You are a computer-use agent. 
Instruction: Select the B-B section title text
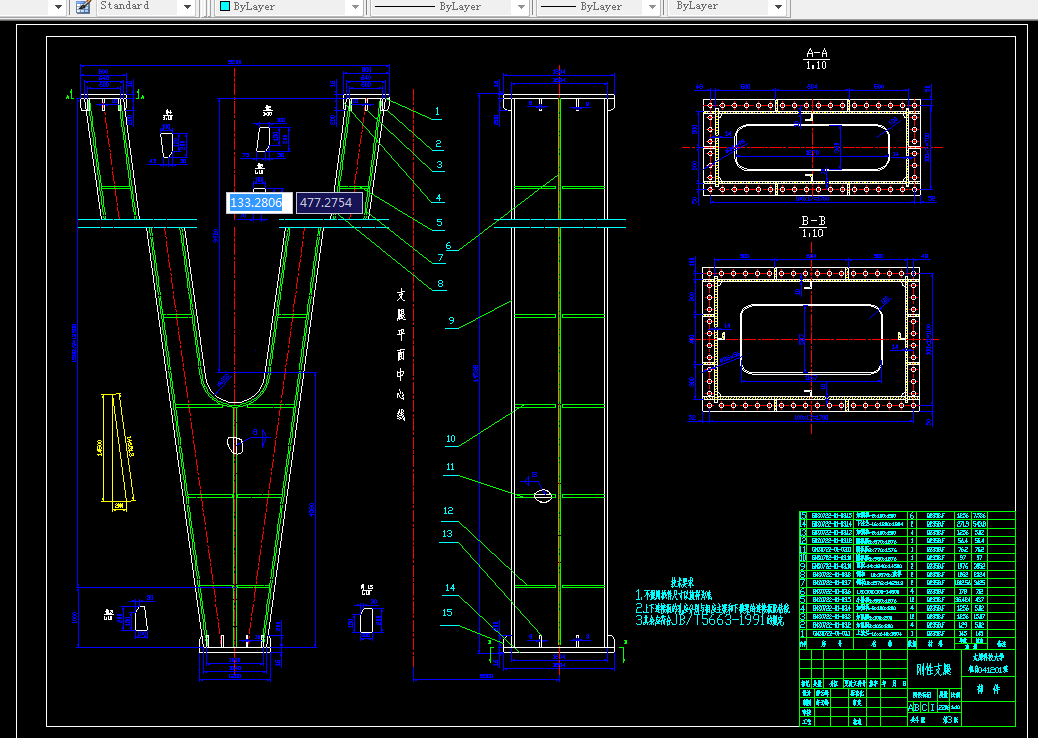pos(814,220)
